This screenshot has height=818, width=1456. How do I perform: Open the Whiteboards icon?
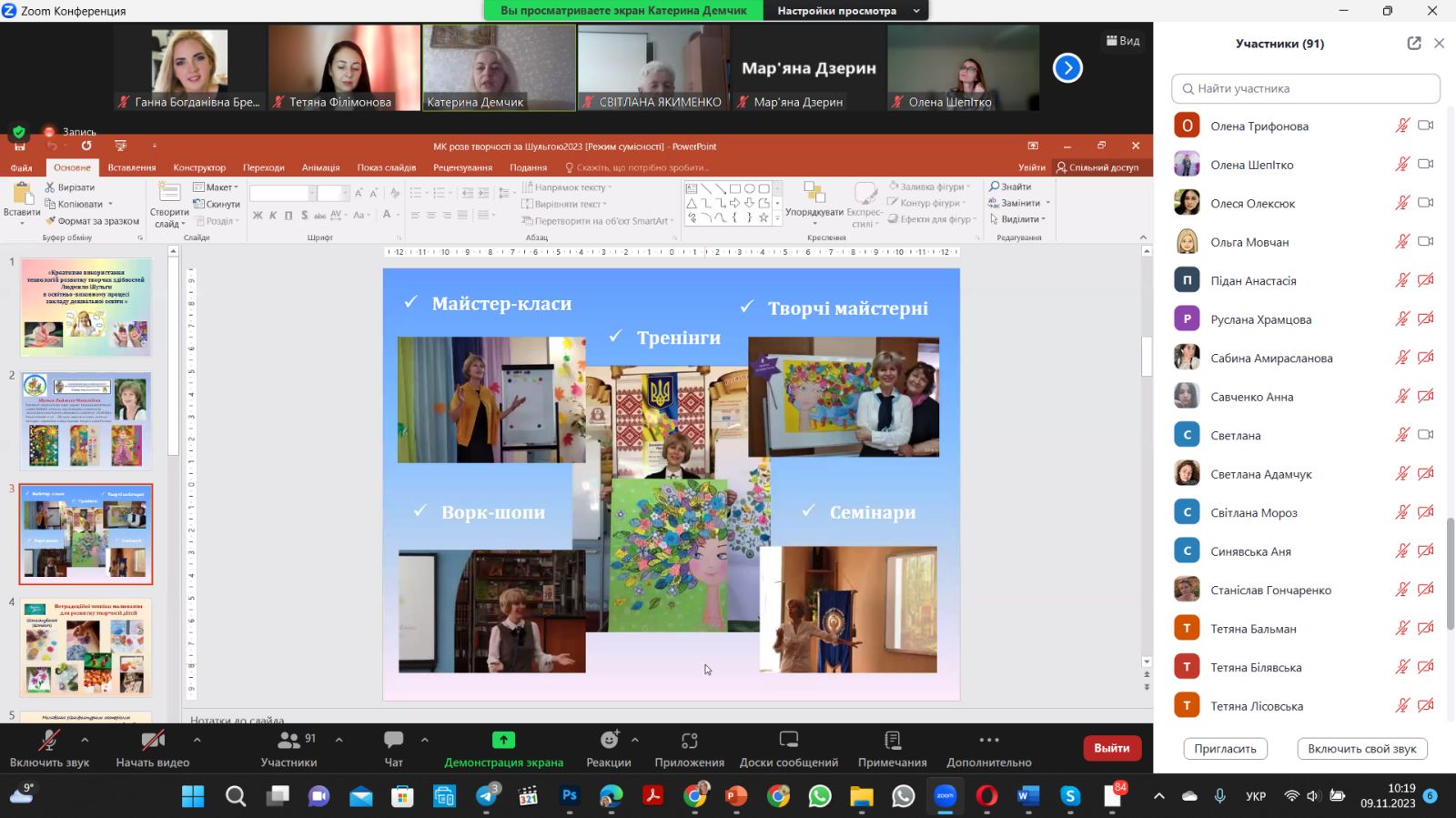pos(788,741)
